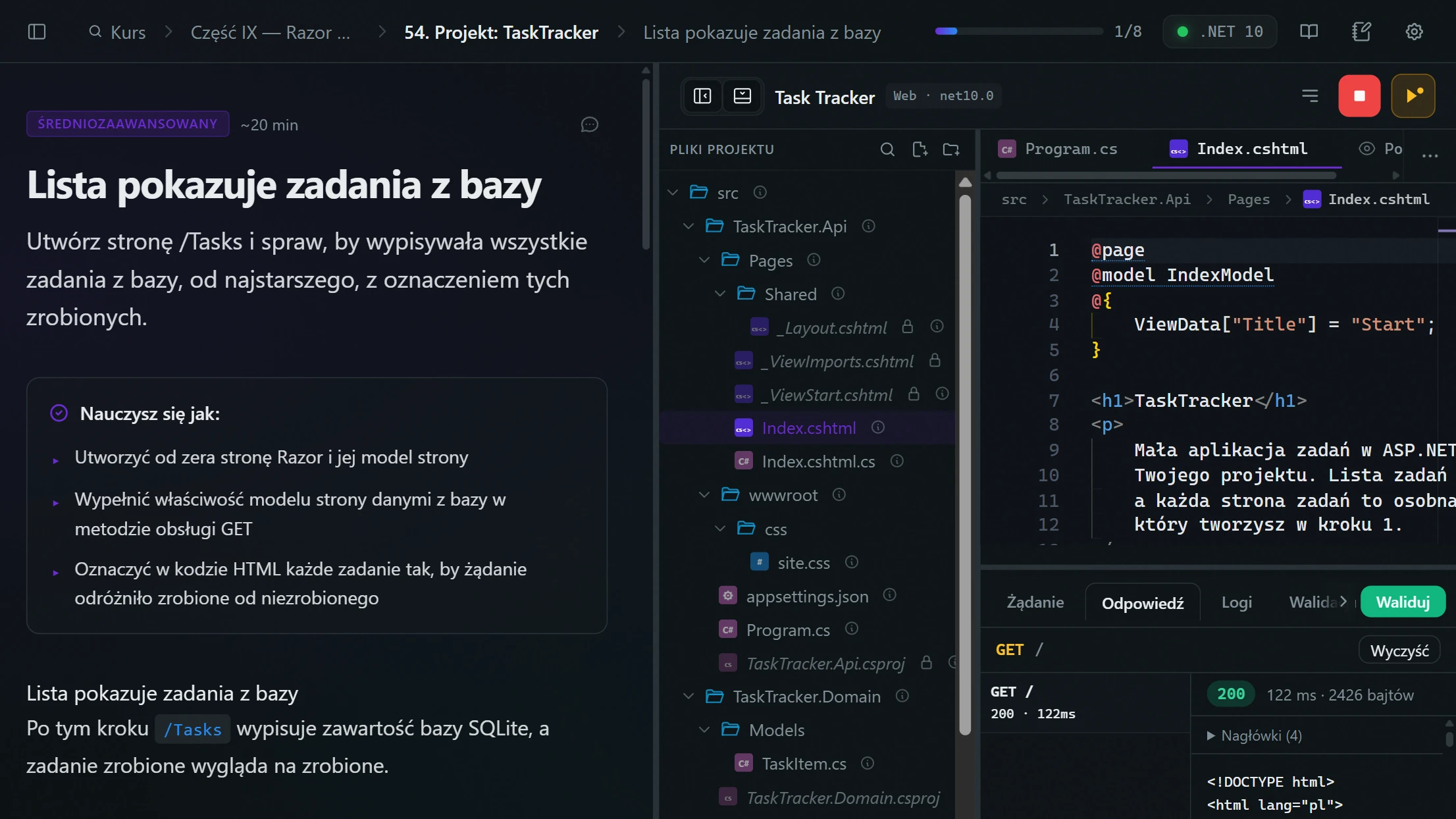This screenshot has width=1456, height=819.
Task: Create a new folder in project
Action: 951,149
